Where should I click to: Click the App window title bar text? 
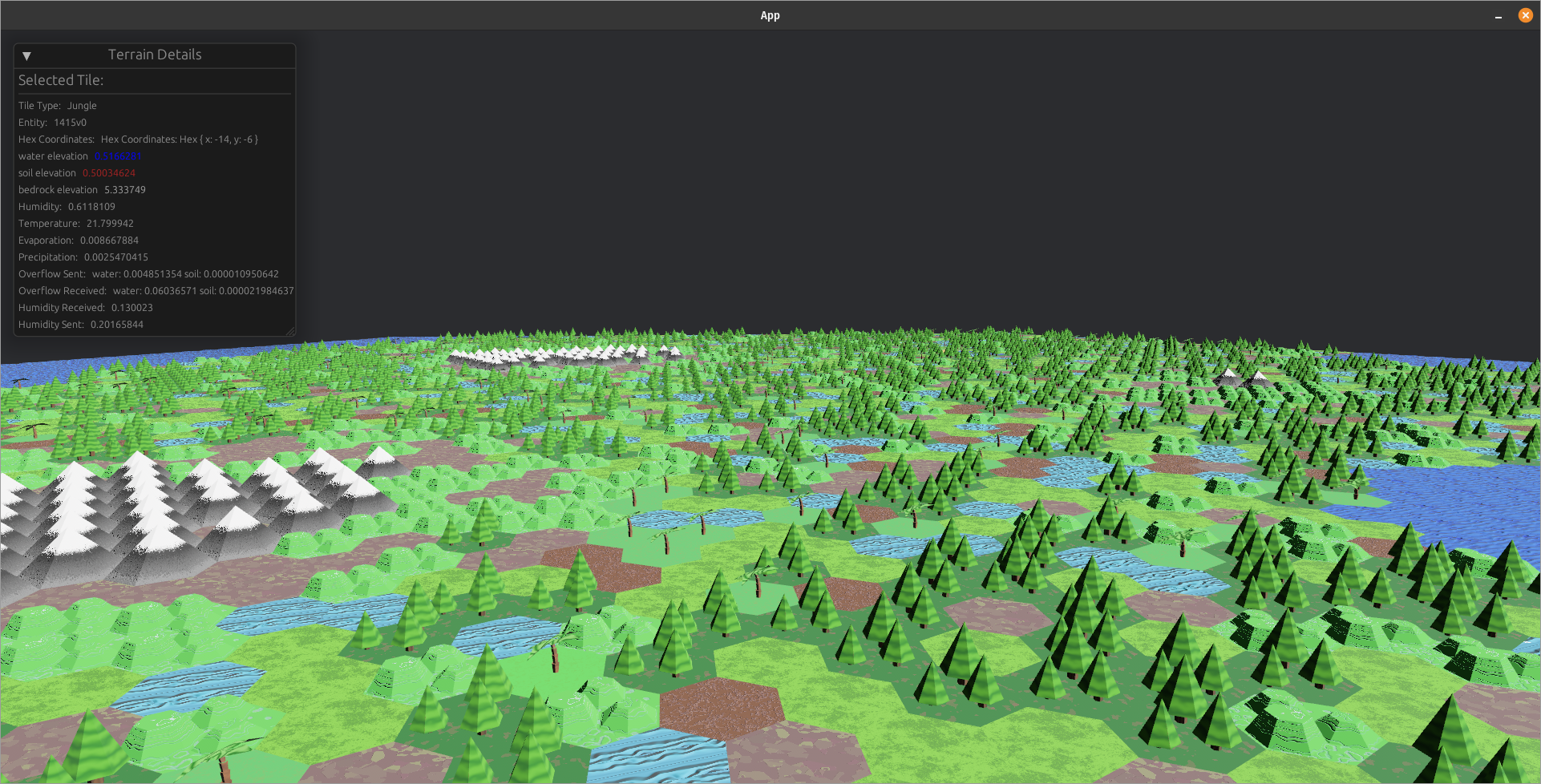click(770, 15)
